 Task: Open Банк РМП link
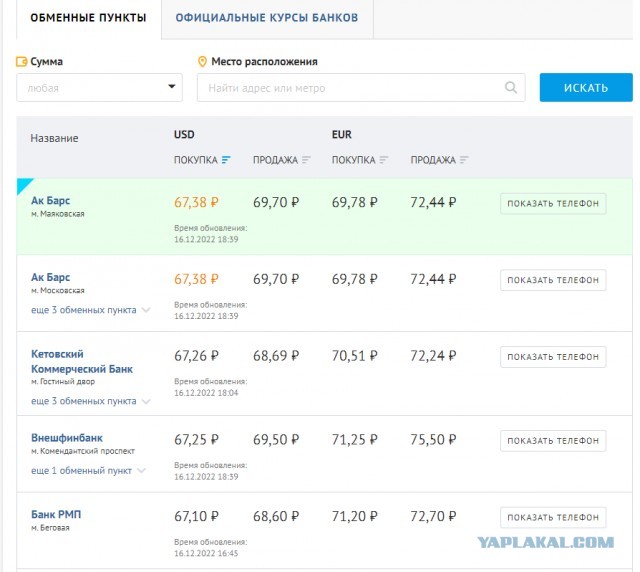pyautogui.click(x=56, y=514)
